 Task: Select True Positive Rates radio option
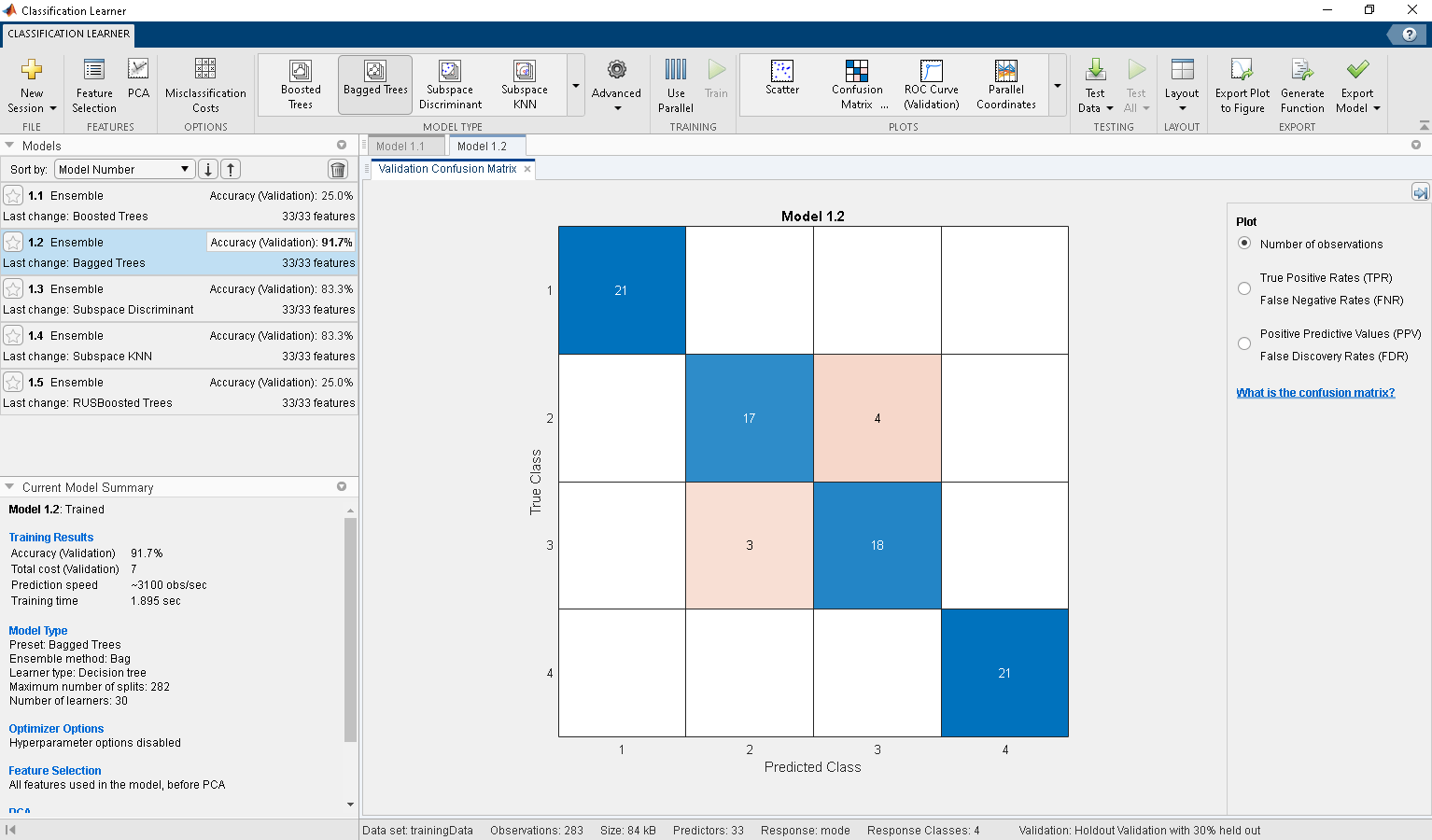pyautogui.click(x=1244, y=288)
